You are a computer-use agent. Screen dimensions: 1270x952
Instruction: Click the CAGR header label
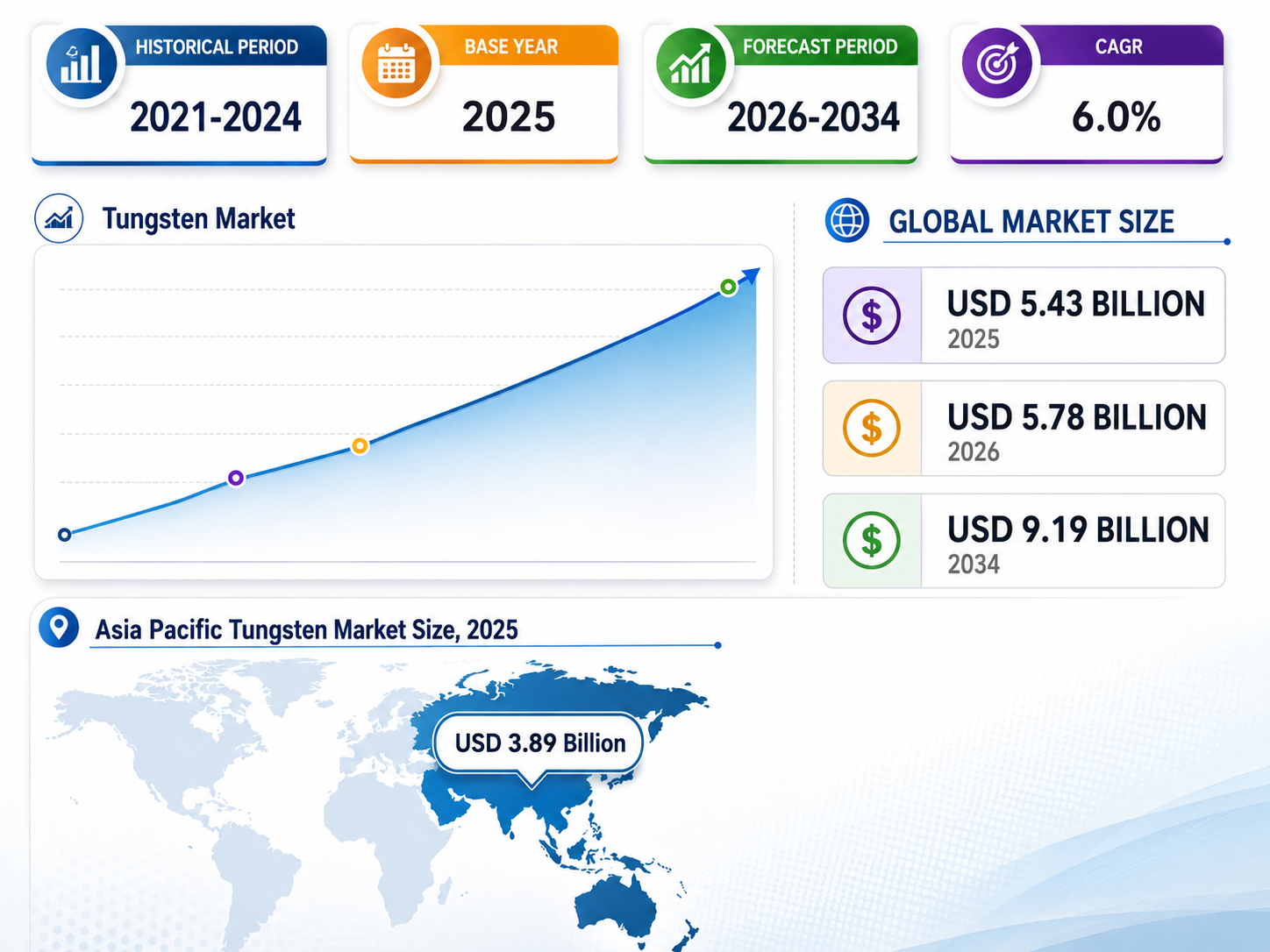click(x=1119, y=47)
